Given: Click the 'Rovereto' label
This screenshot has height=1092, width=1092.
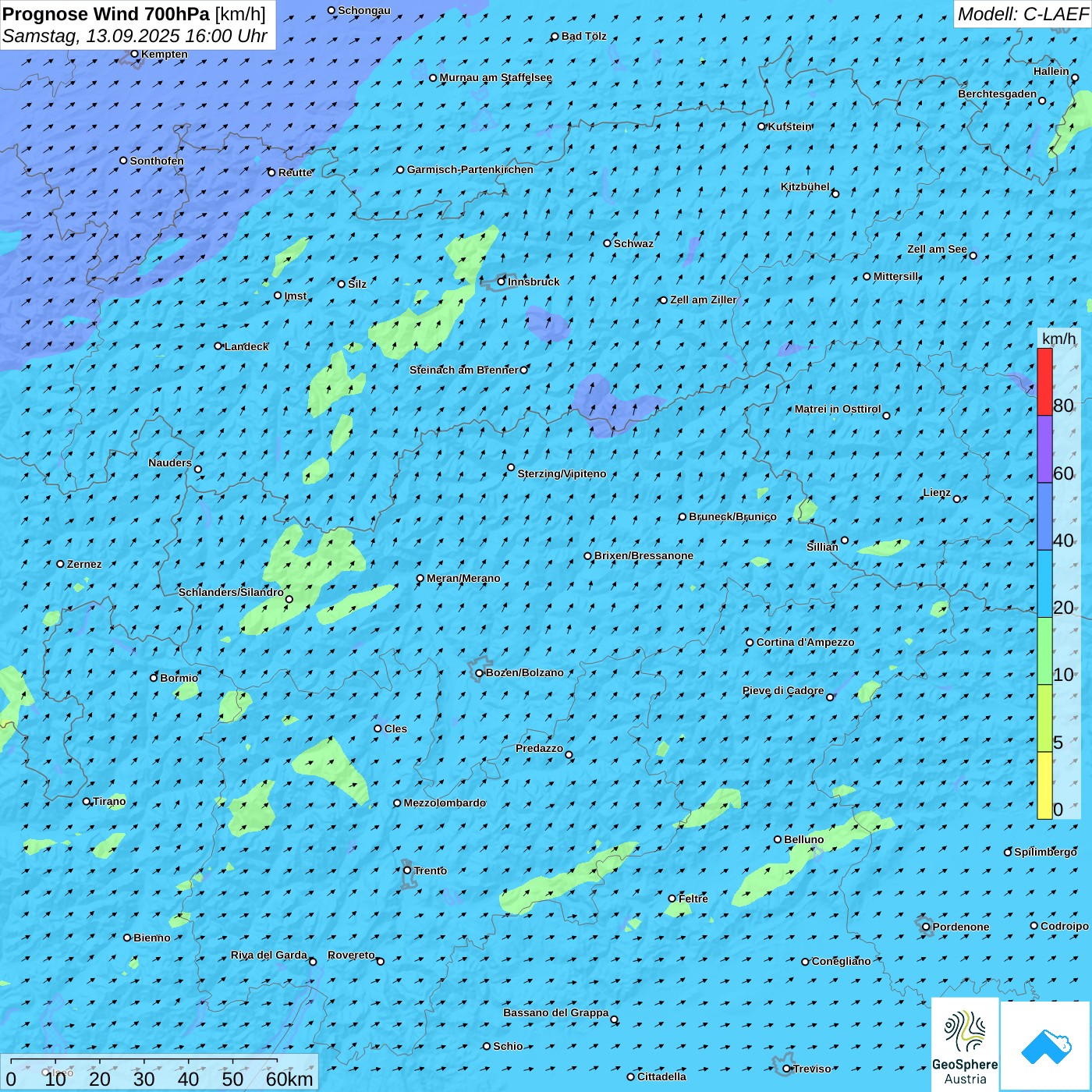Looking at the screenshot, I should click(351, 955).
